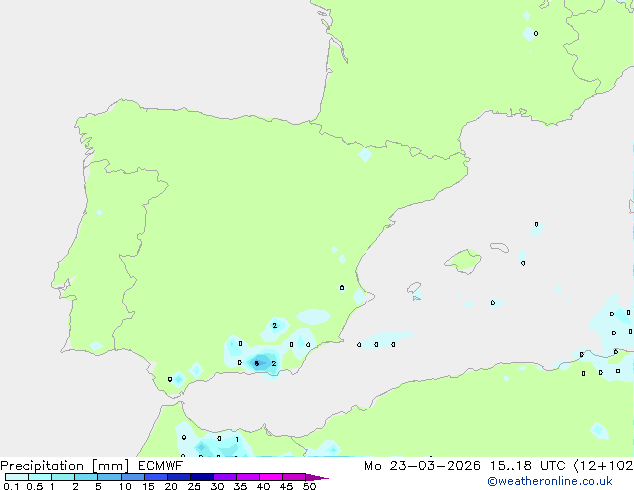Click the 50 label on the scale
Image resolution: width=634 pixels, height=490 pixels.
coord(309,487)
